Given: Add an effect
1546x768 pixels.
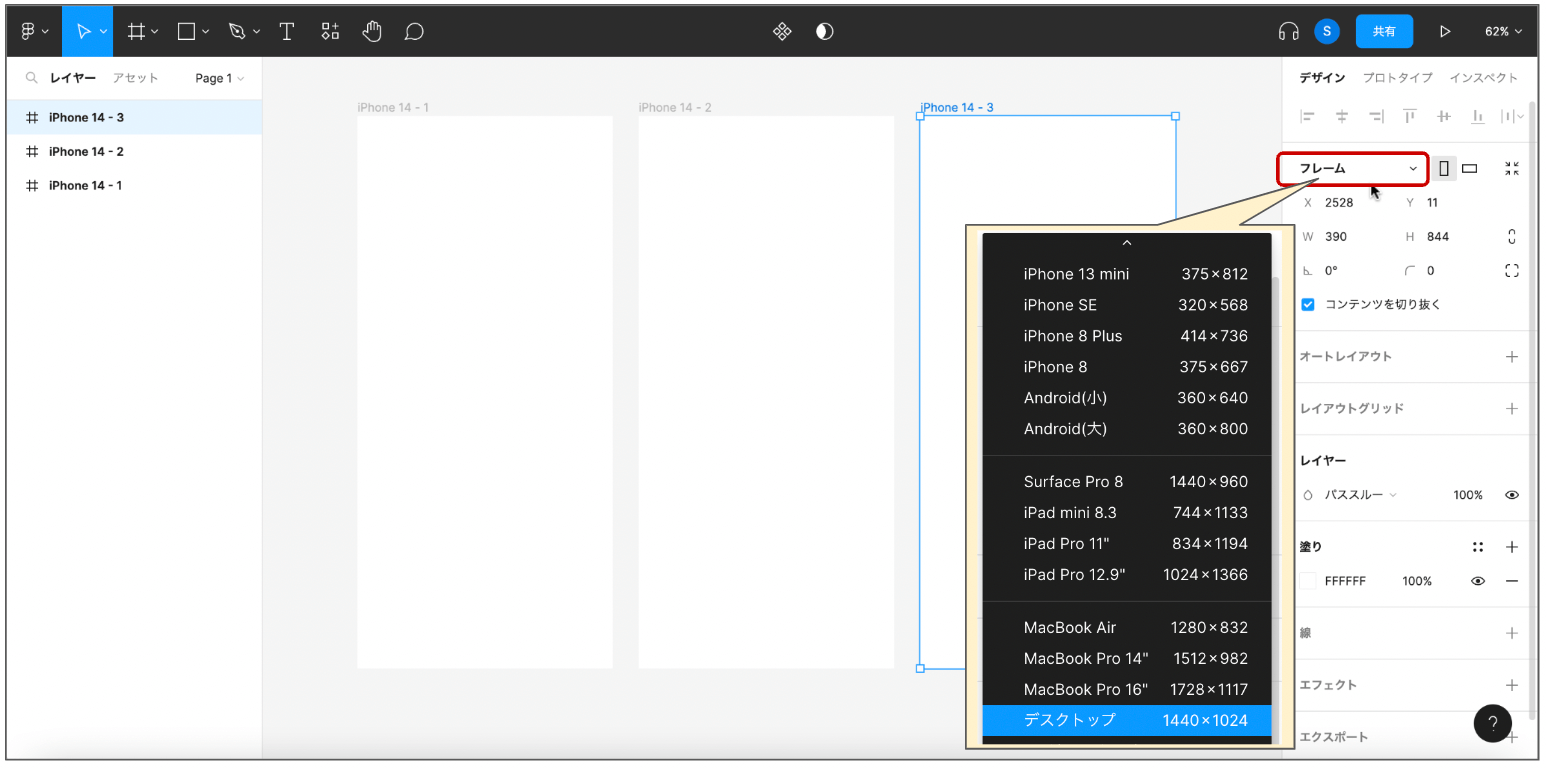Looking at the screenshot, I should (x=1512, y=685).
